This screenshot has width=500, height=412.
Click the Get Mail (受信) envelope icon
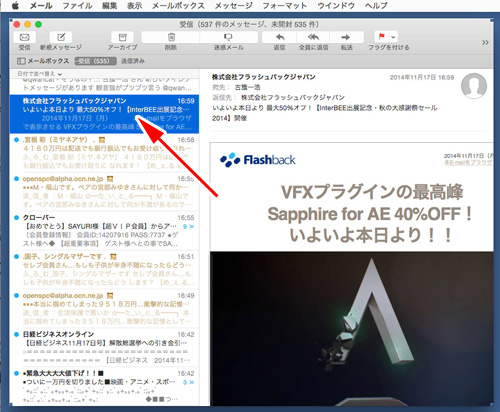pyautogui.click(x=24, y=37)
